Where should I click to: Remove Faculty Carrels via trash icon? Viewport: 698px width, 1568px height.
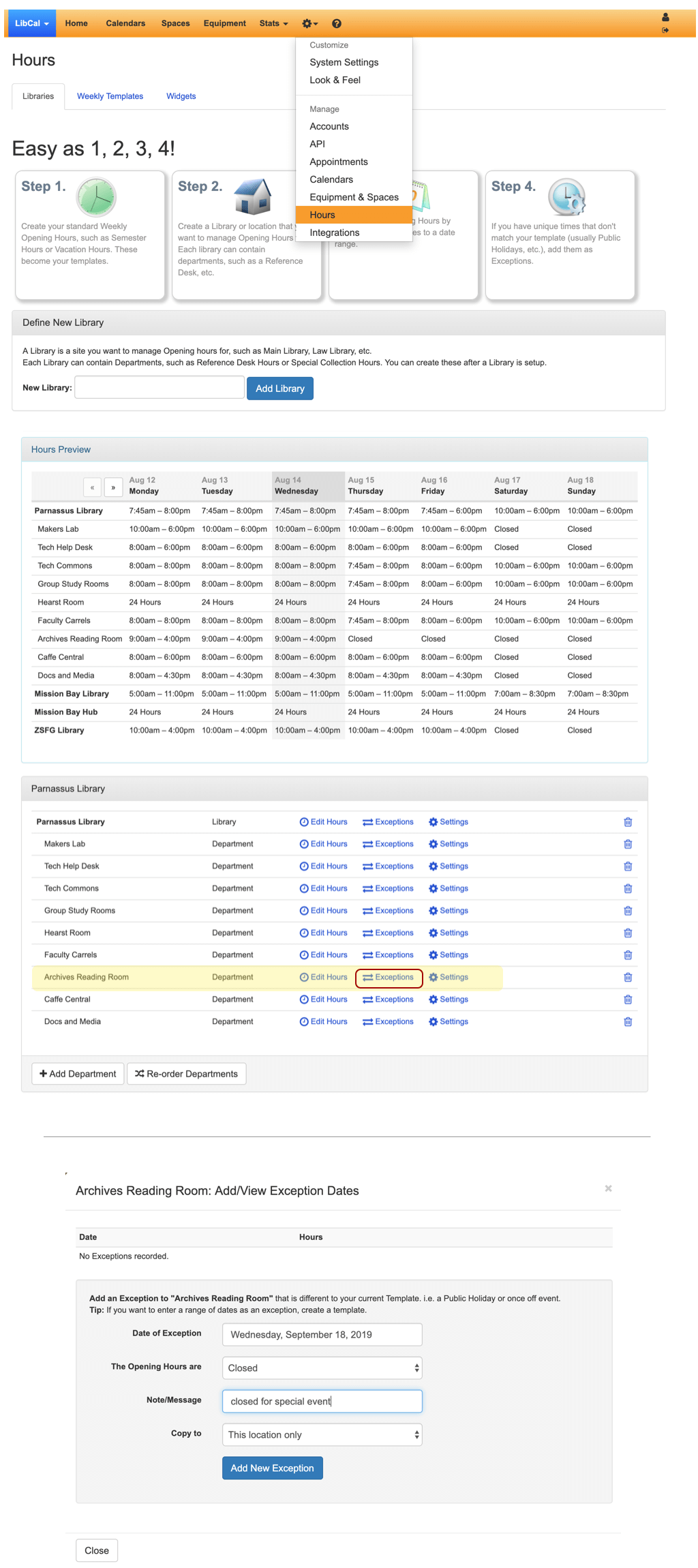click(628, 955)
